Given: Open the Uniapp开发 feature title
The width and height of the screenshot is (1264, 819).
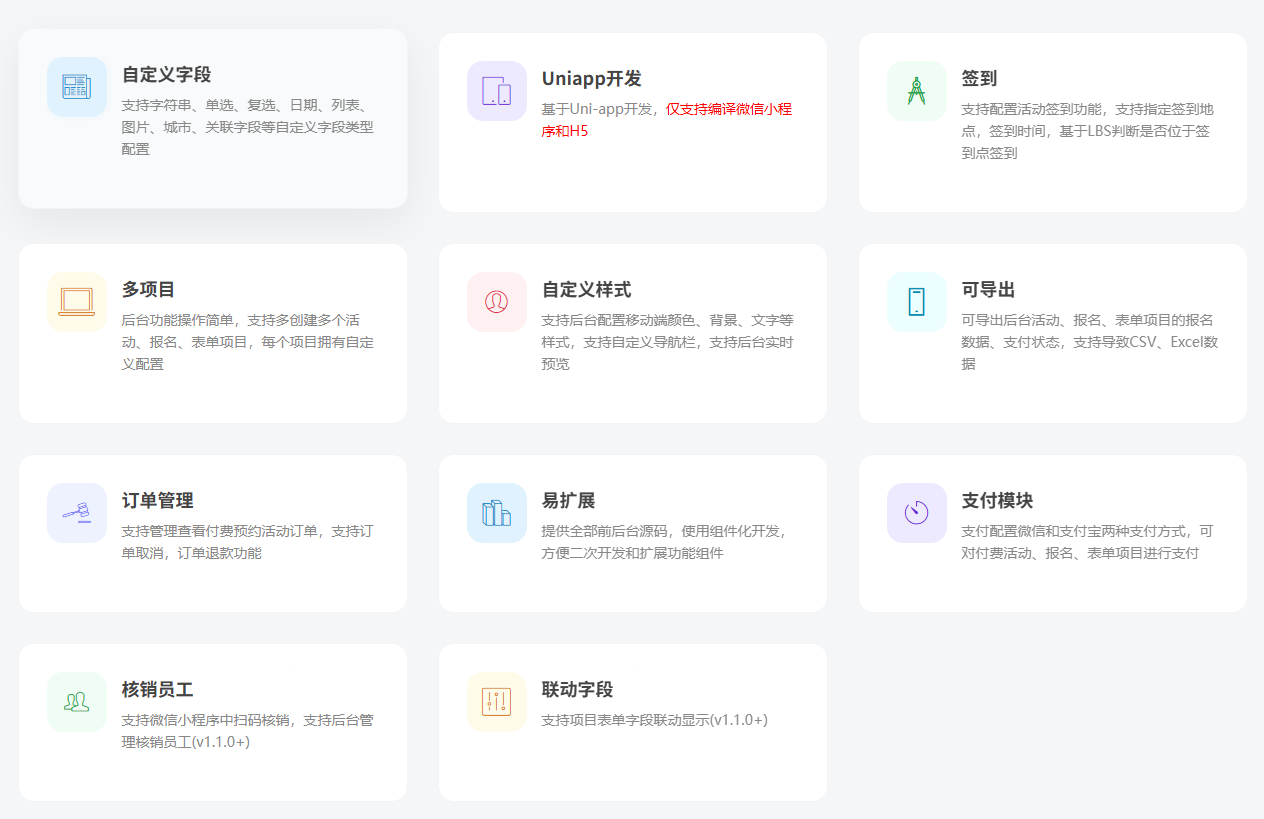Looking at the screenshot, I should (591, 79).
